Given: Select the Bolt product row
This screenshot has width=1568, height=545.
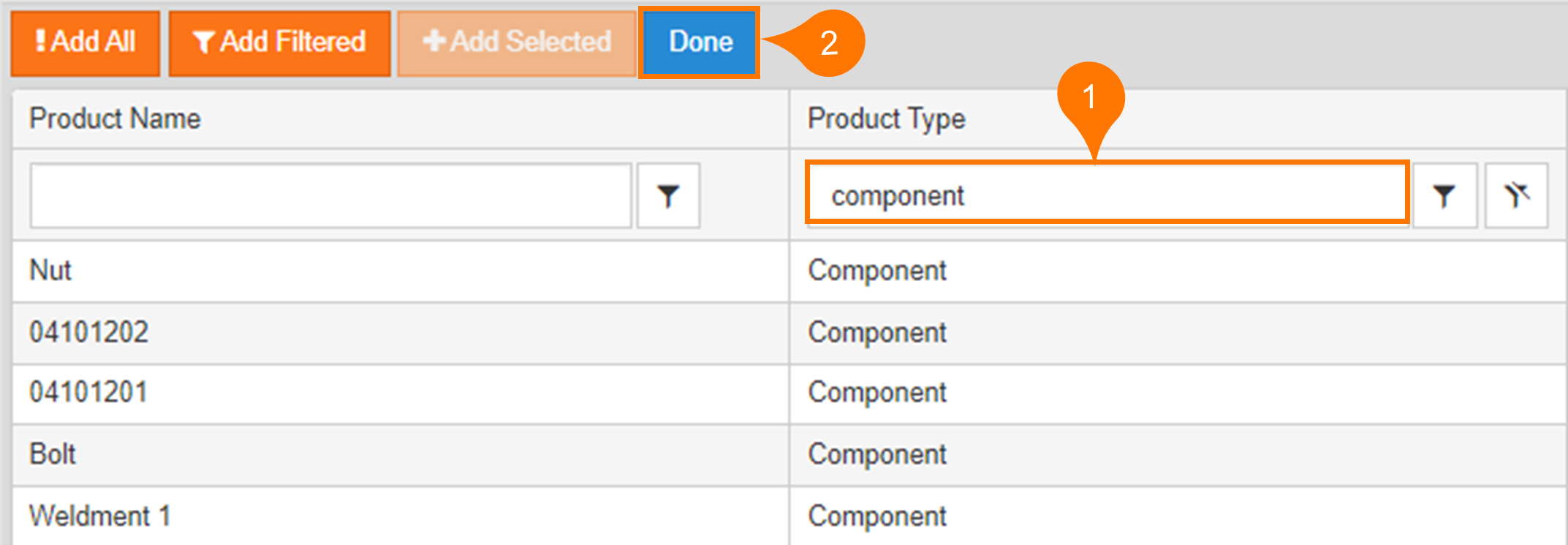Looking at the screenshot, I should click(x=53, y=454).
